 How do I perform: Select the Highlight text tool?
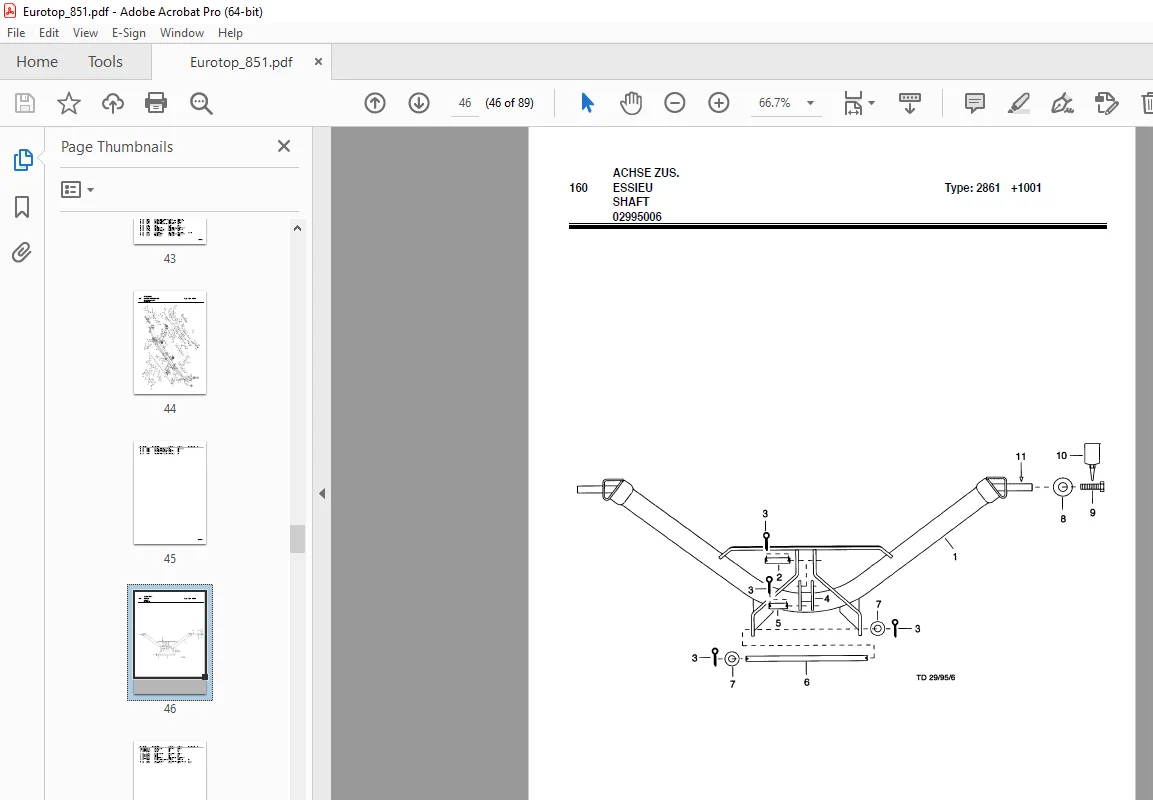click(x=1018, y=103)
